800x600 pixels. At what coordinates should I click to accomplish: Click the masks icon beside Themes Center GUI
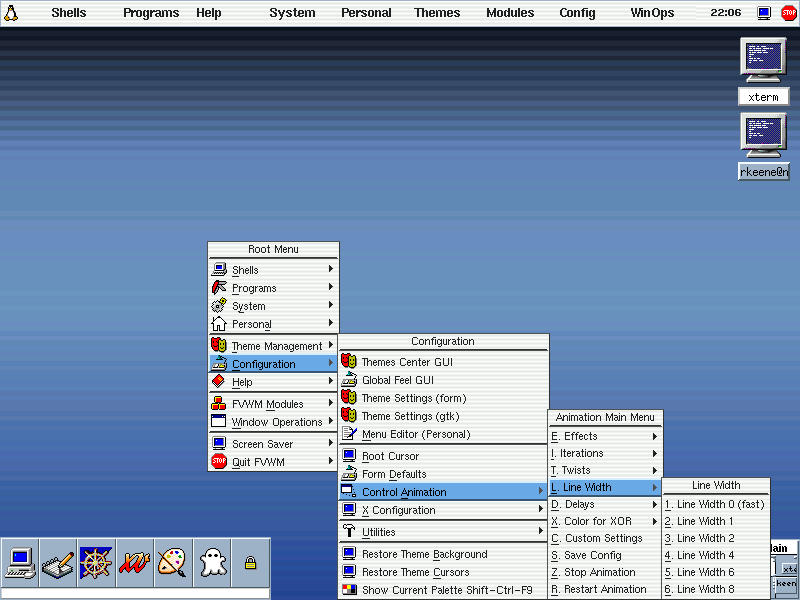349,361
